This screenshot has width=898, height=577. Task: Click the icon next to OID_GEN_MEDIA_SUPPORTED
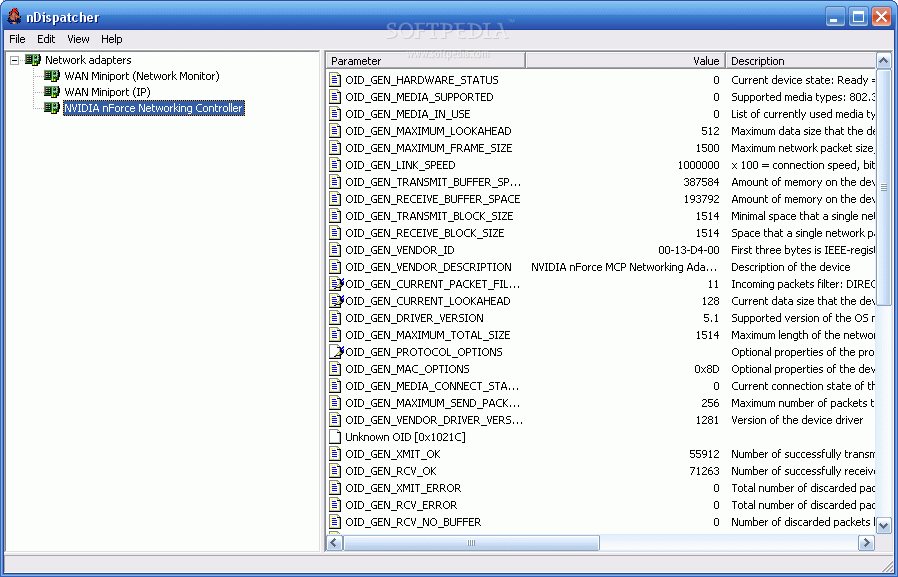336,97
